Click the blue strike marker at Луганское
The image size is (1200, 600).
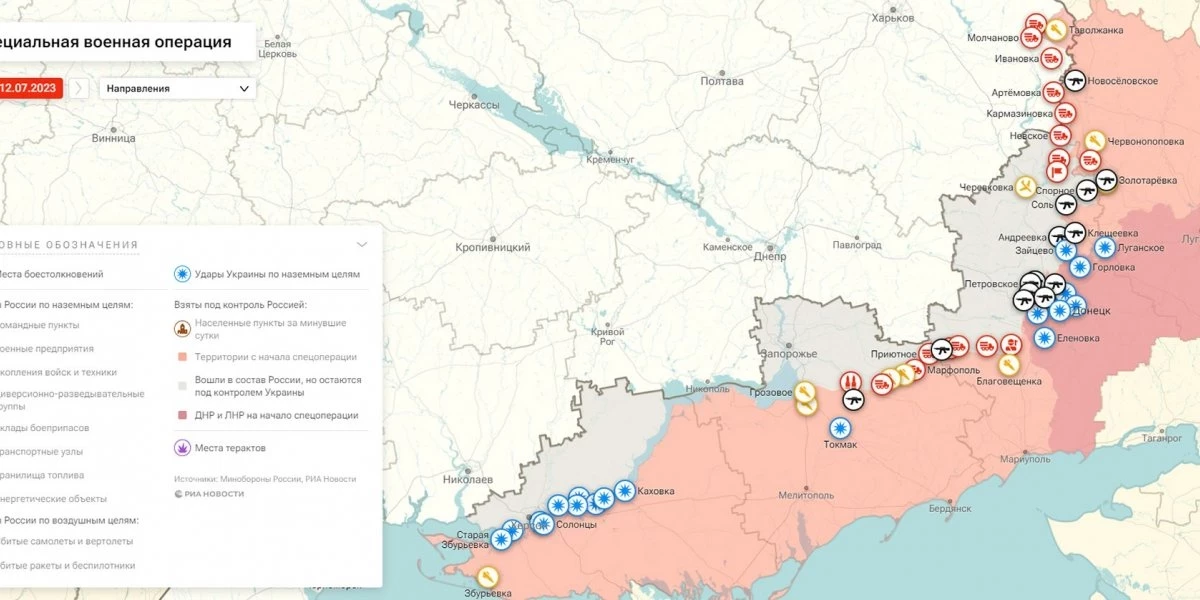click(1104, 247)
